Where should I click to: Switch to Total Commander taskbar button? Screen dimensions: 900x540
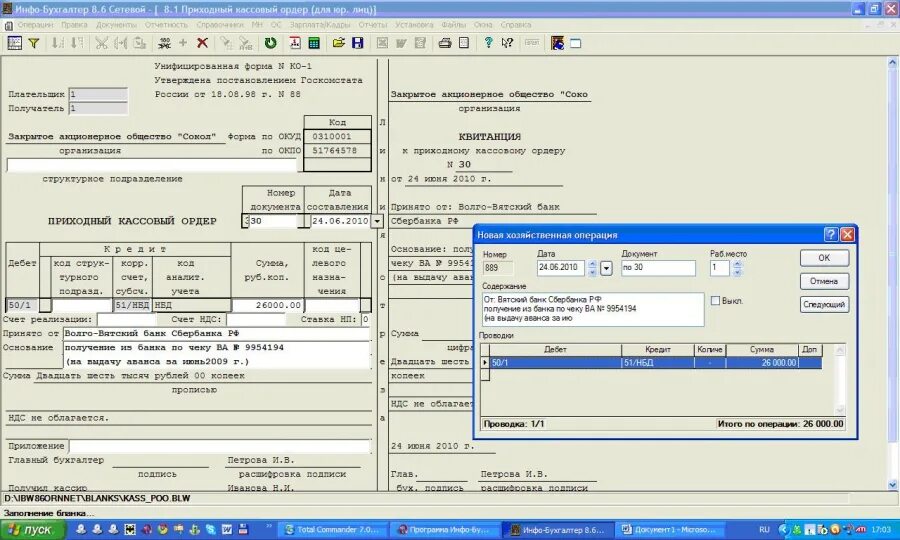(x=333, y=530)
